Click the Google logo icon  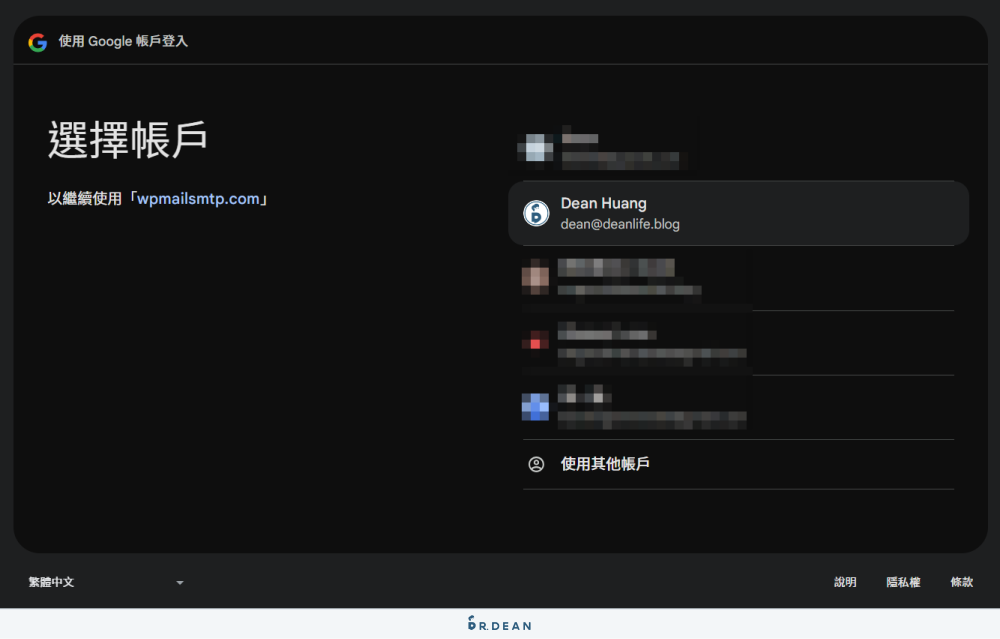pyautogui.click(x=38, y=41)
